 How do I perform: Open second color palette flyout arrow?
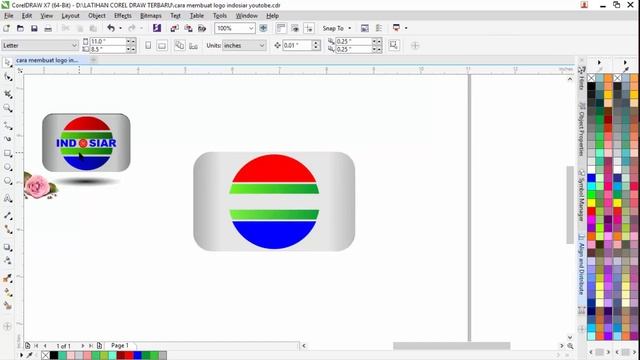coord(625,62)
